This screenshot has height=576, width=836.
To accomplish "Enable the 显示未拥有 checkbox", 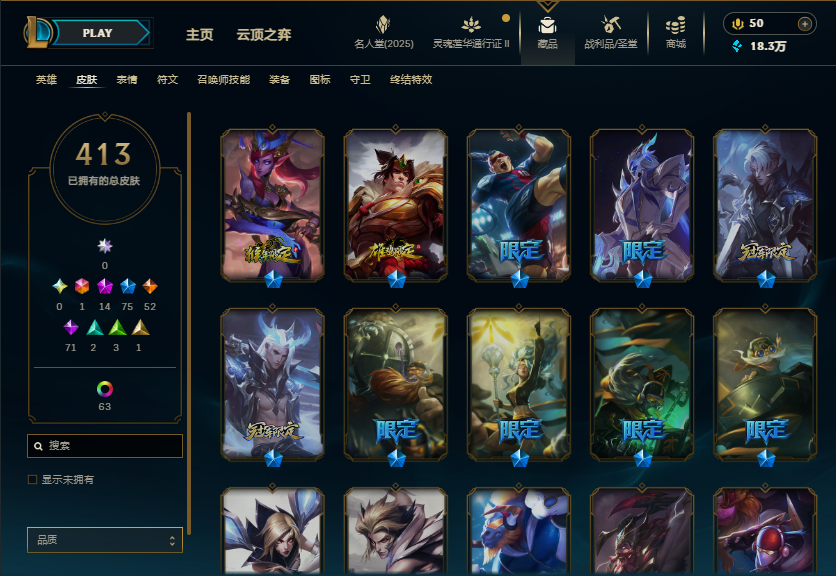I will [x=33, y=479].
